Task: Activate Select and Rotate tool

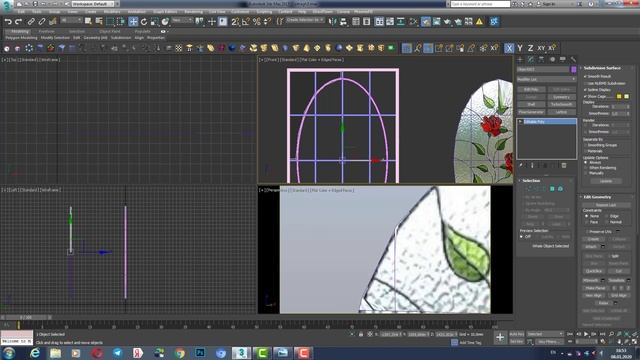Action: click(144, 22)
